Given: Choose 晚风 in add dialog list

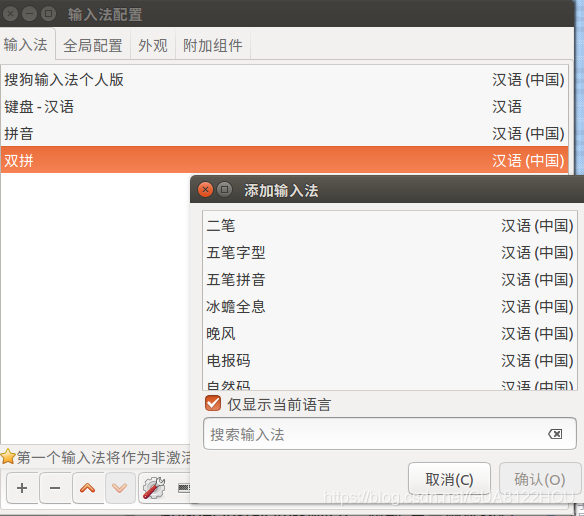Looking at the screenshot, I should 390,334.
